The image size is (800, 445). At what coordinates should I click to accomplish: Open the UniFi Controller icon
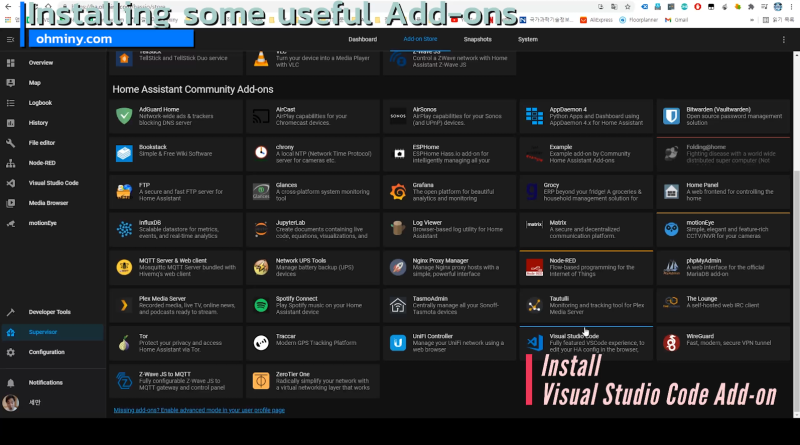coord(398,343)
